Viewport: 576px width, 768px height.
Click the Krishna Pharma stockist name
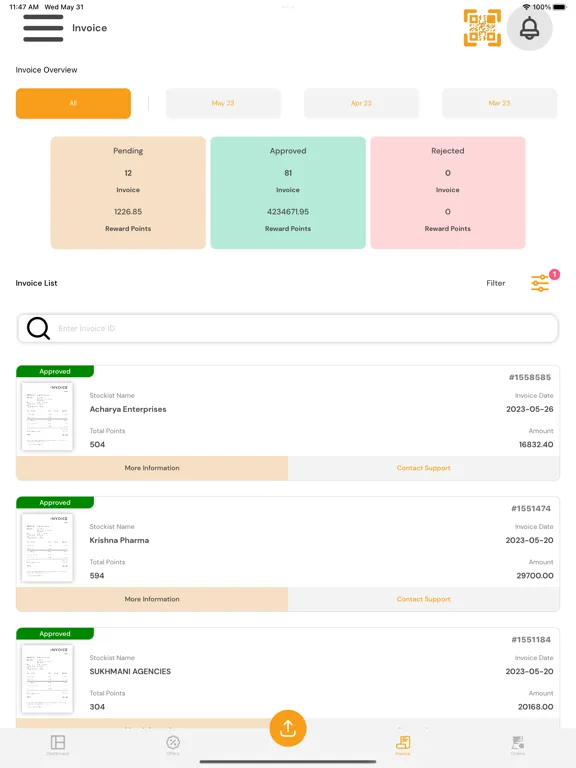point(119,540)
